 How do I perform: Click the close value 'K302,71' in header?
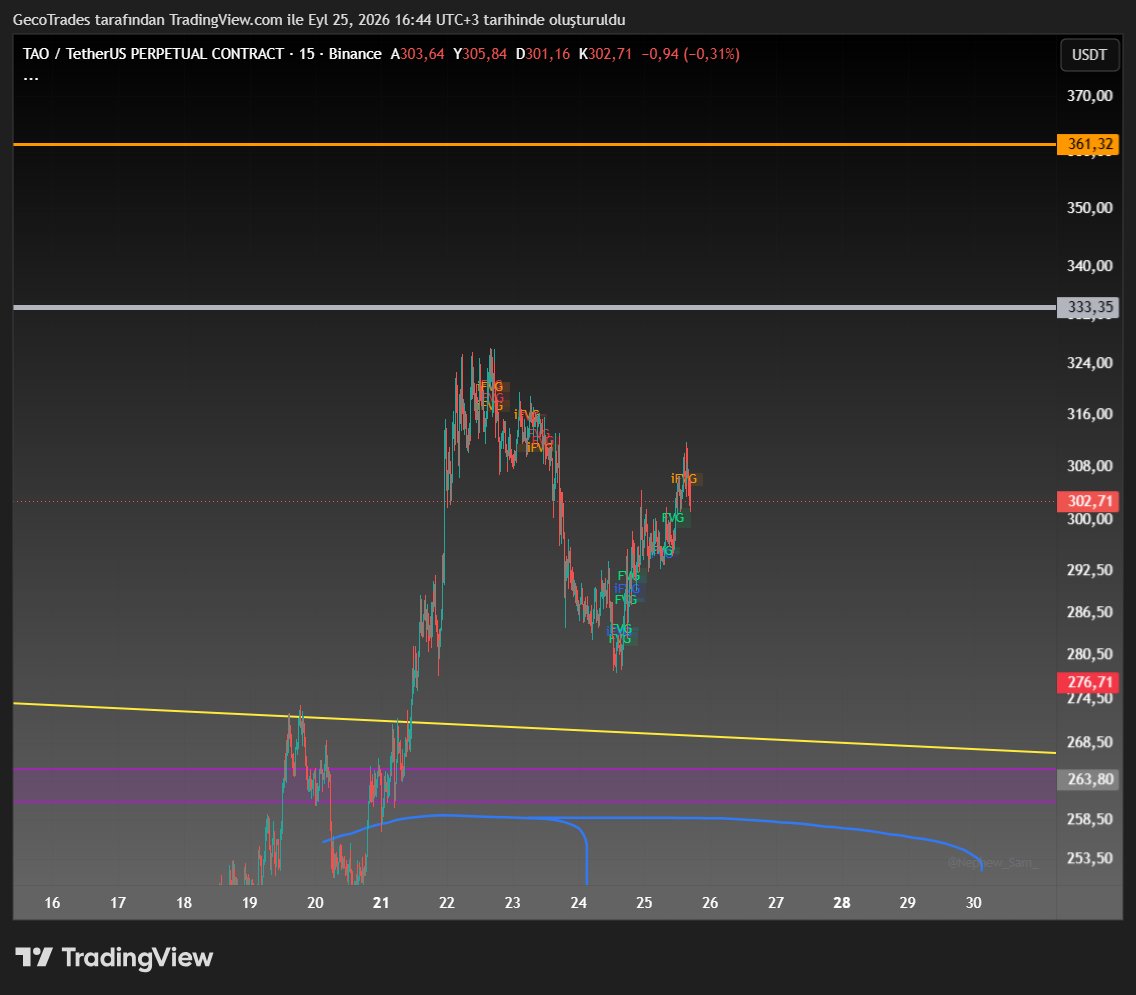coord(605,54)
